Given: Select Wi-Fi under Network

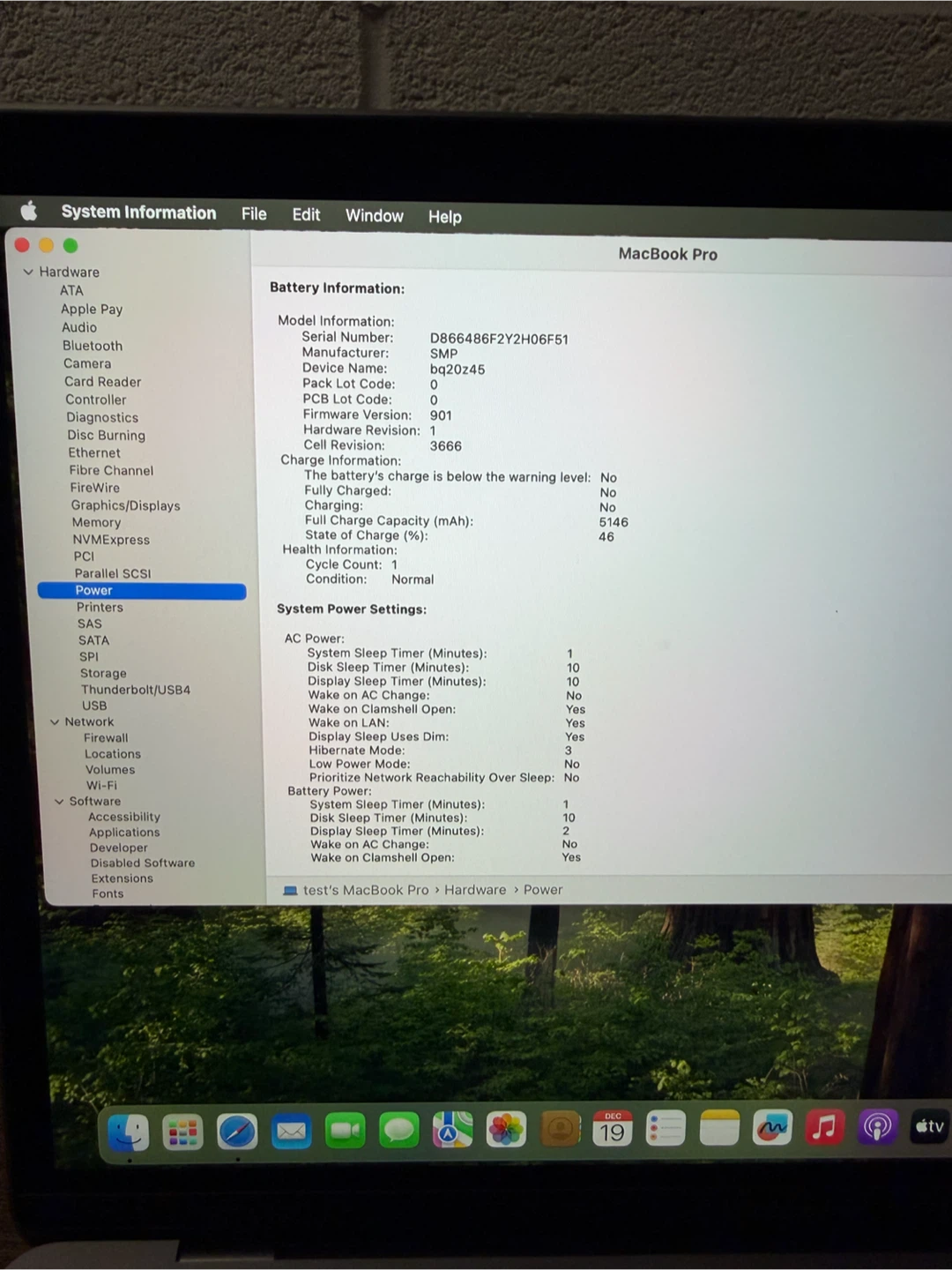Looking at the screenshot, I should [x=101, y=786].
